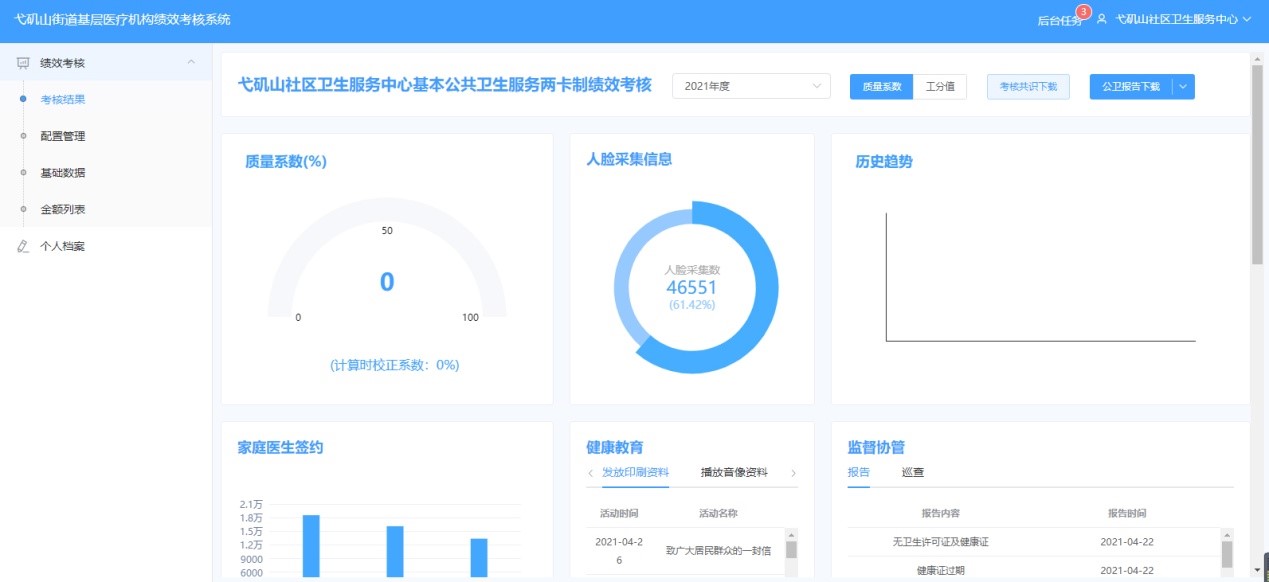The image size is (1269, 582).
Task: Click the 个人档案 pencil icon
Action: click(23, 246)
